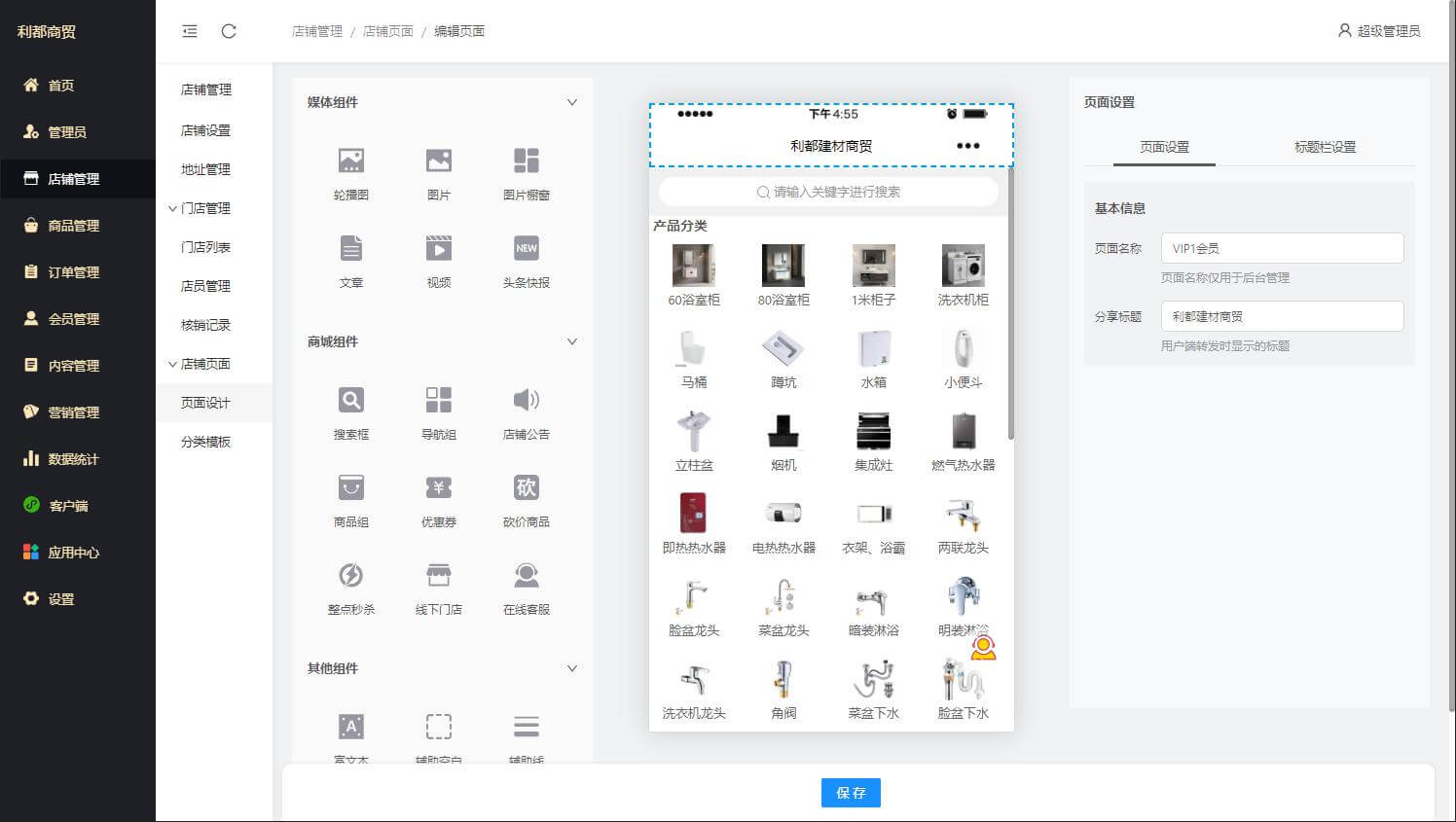Click the 保存 save button

(x=851, y=793)
